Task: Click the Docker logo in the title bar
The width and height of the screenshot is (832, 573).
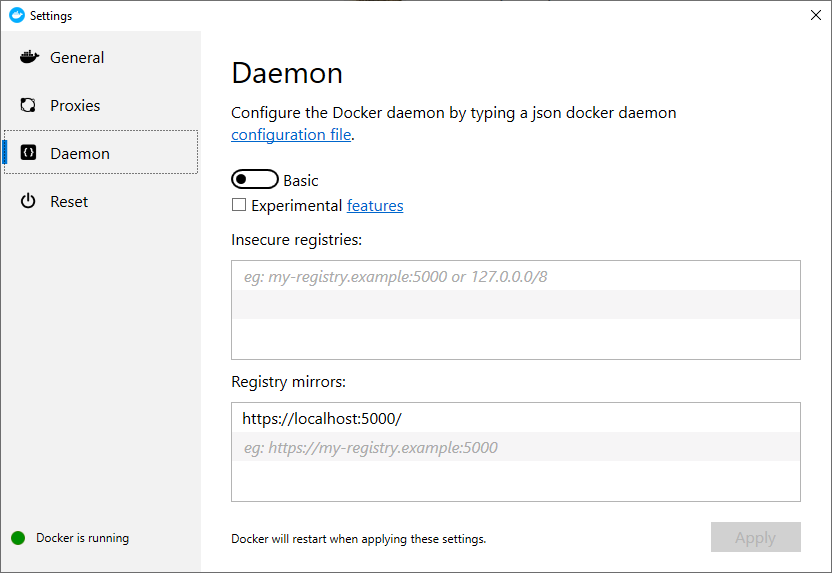Action: point(17,15)
